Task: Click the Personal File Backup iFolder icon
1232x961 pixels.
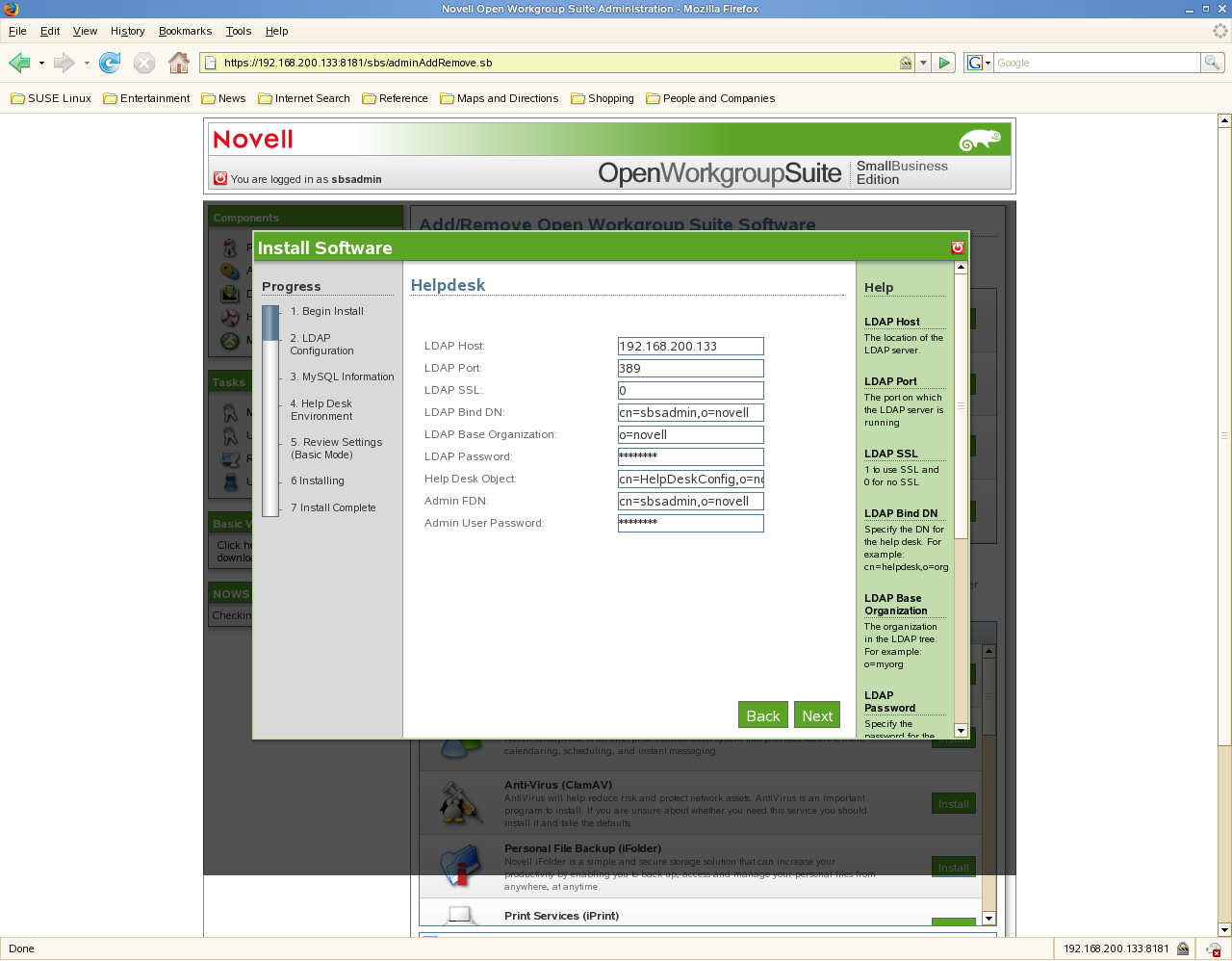Action: (461, 865)
